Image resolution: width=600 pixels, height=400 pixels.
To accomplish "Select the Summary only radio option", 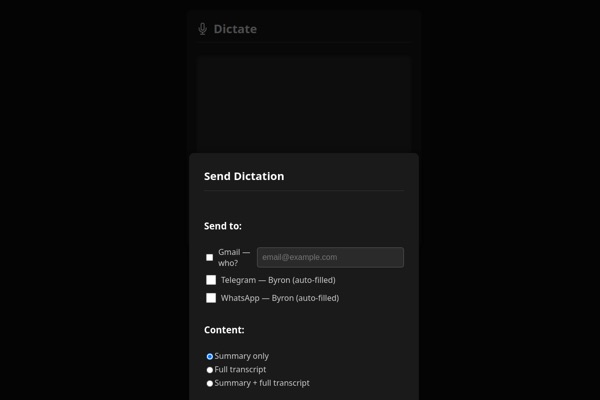I will coord(210,356).
